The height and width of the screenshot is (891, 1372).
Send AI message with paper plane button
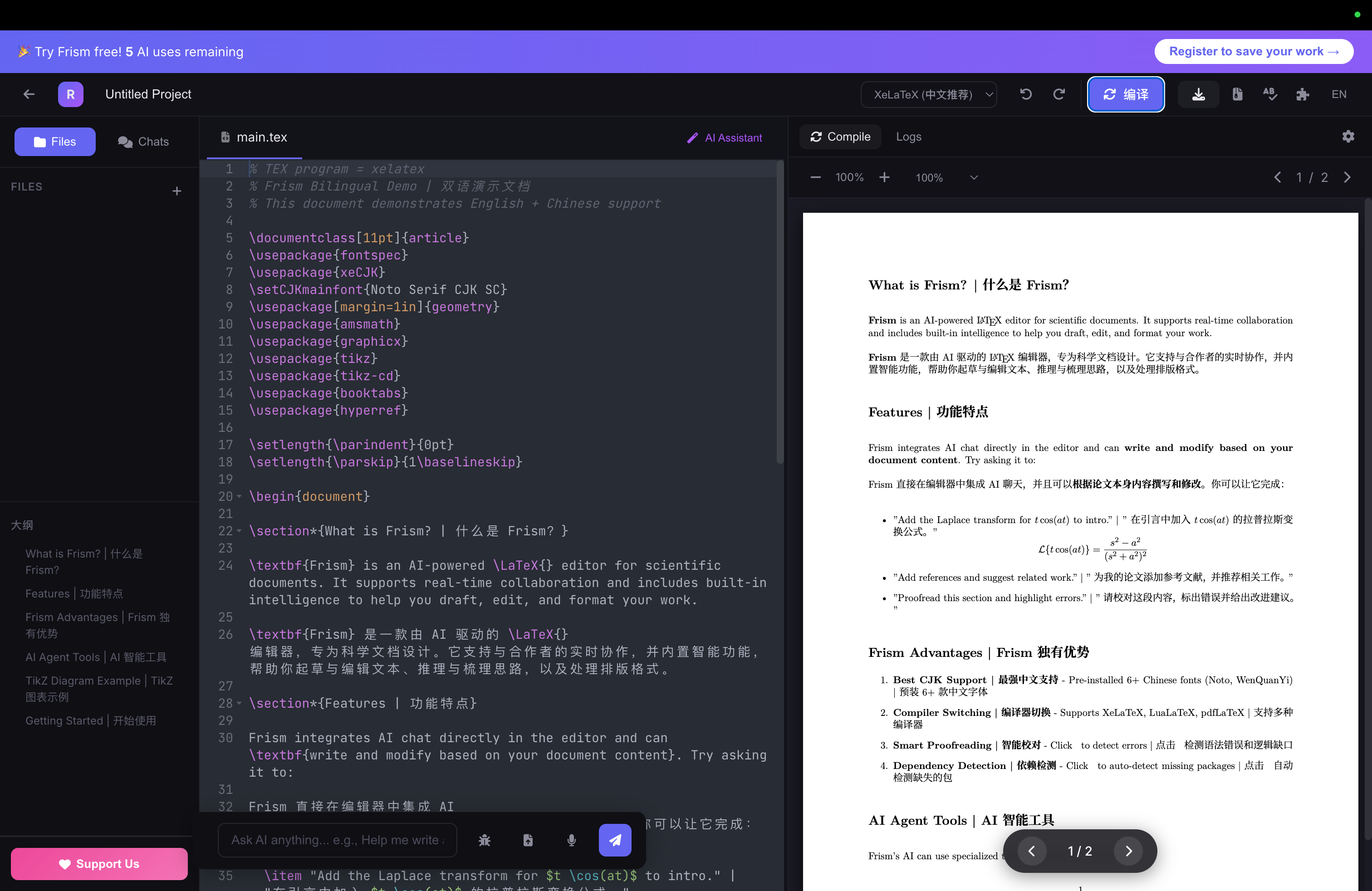pyautogui.click(x=614, y=840)
